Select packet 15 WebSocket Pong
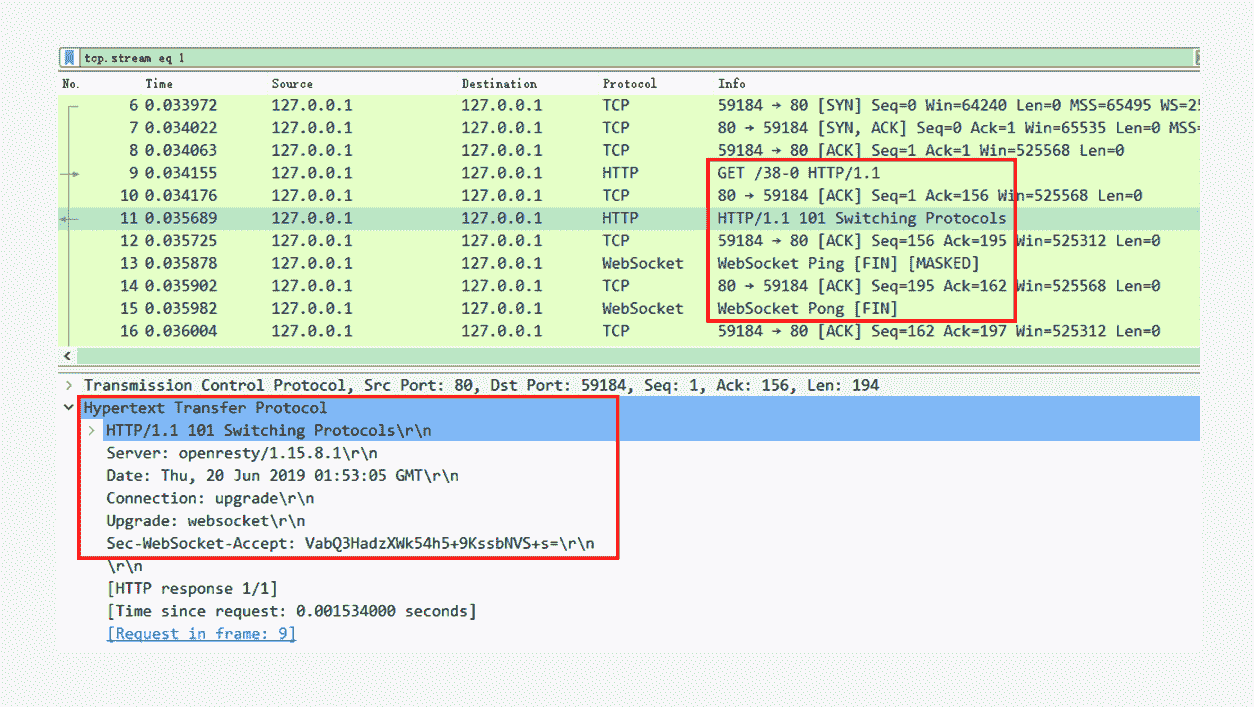The width and height of the screenshot is (1254, 707). pyautogui.click(x=629, y=308)
